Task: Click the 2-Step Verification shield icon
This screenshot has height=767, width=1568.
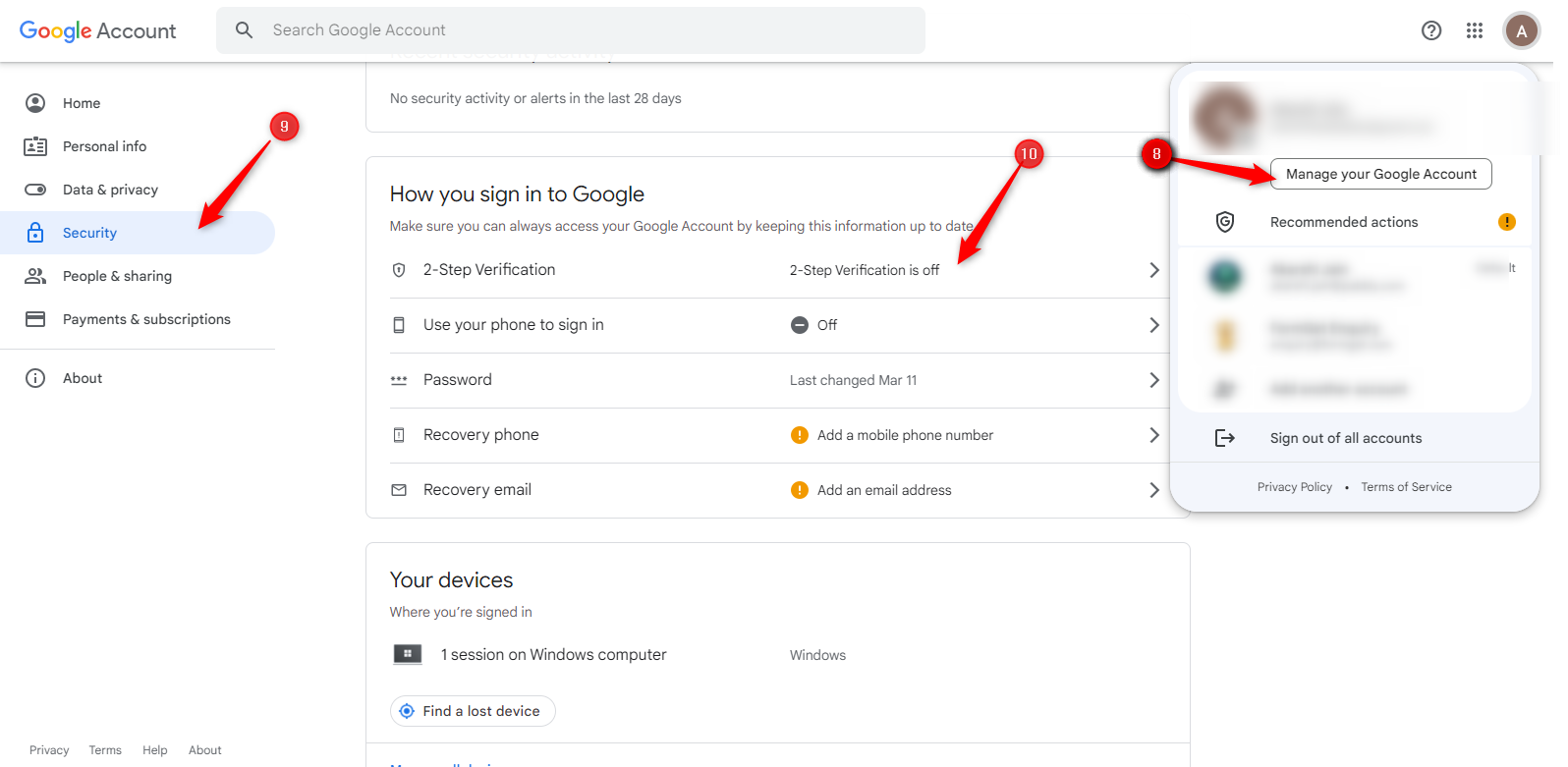Action: 399,270
